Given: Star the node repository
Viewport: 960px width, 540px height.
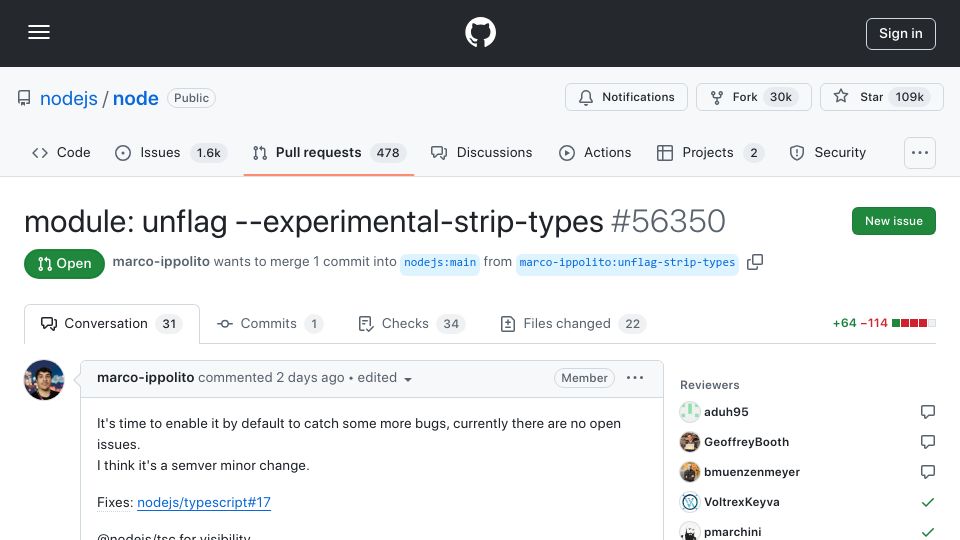Looking at the screenshot, I should click(881, 97).
